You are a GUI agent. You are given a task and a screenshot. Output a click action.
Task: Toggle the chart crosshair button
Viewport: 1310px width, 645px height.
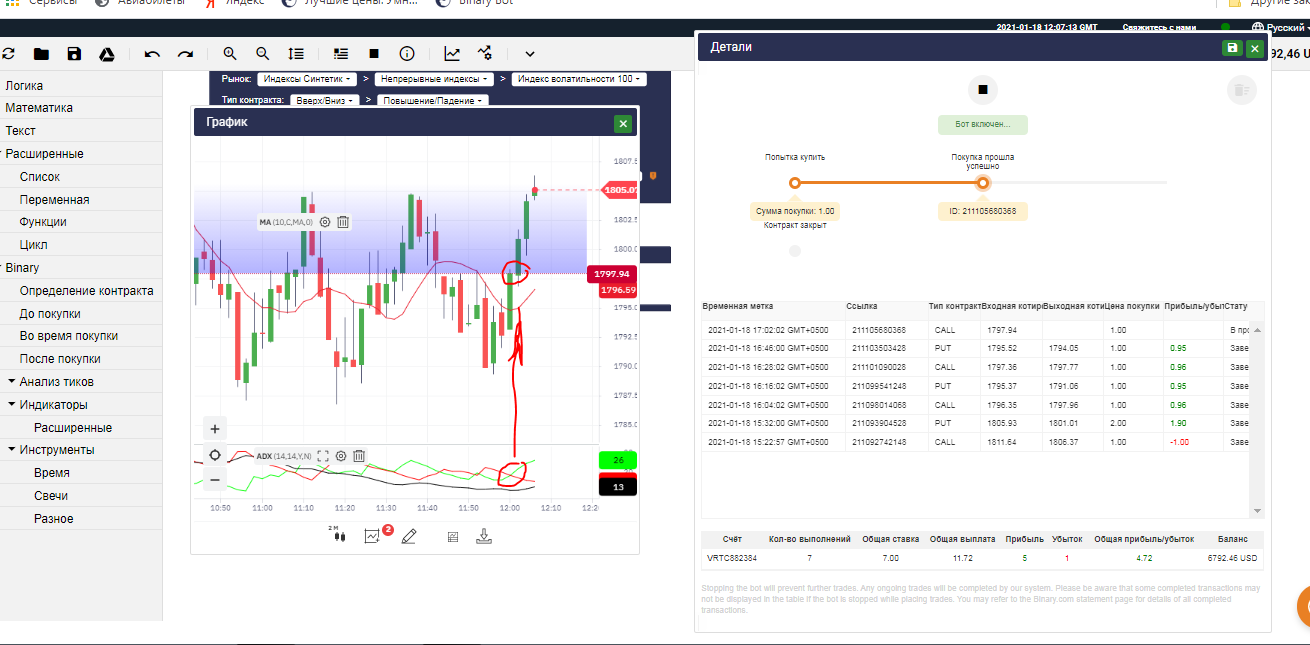point(214,455)
